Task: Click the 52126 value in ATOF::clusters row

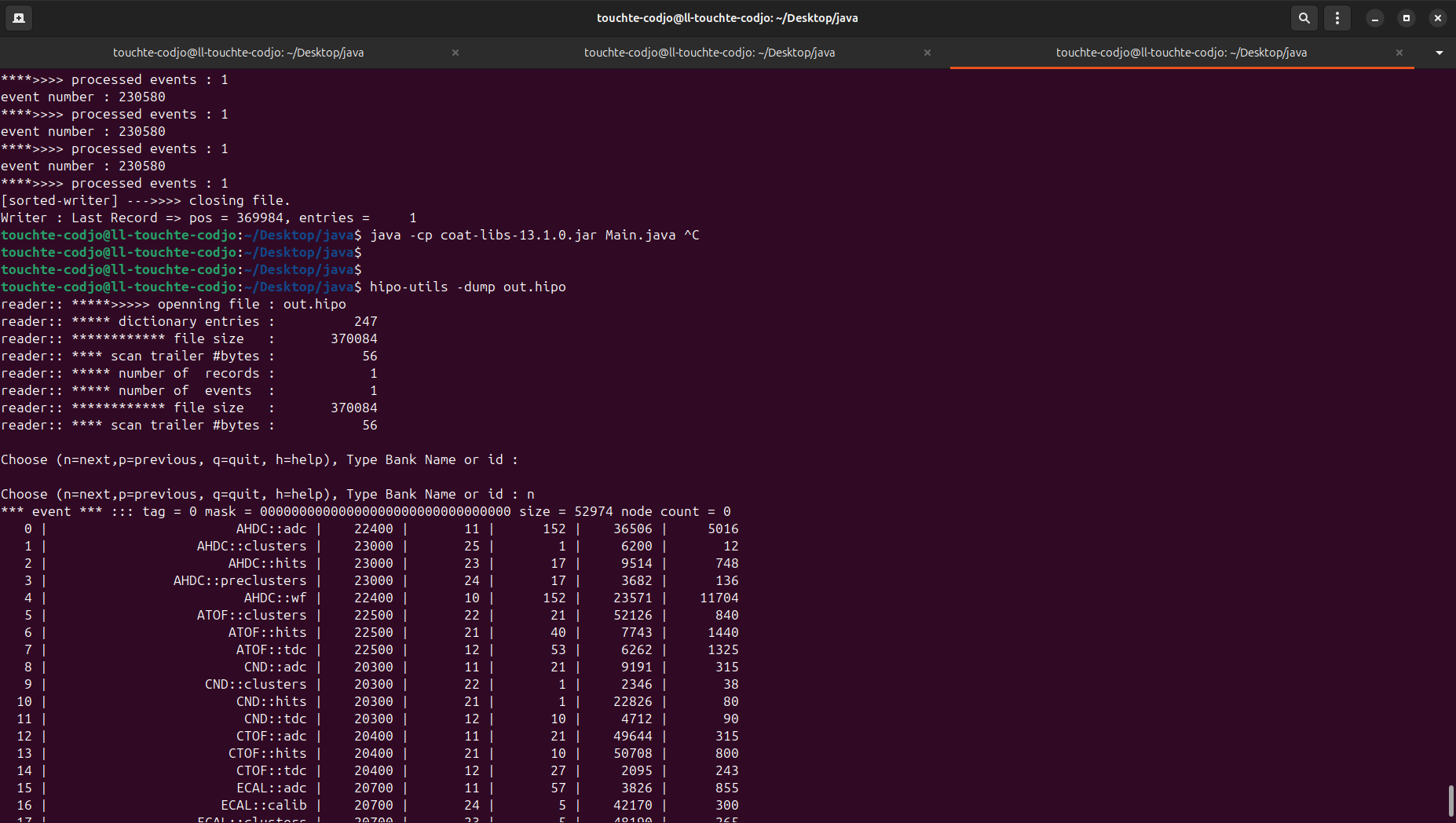Action: click(633, 615)
